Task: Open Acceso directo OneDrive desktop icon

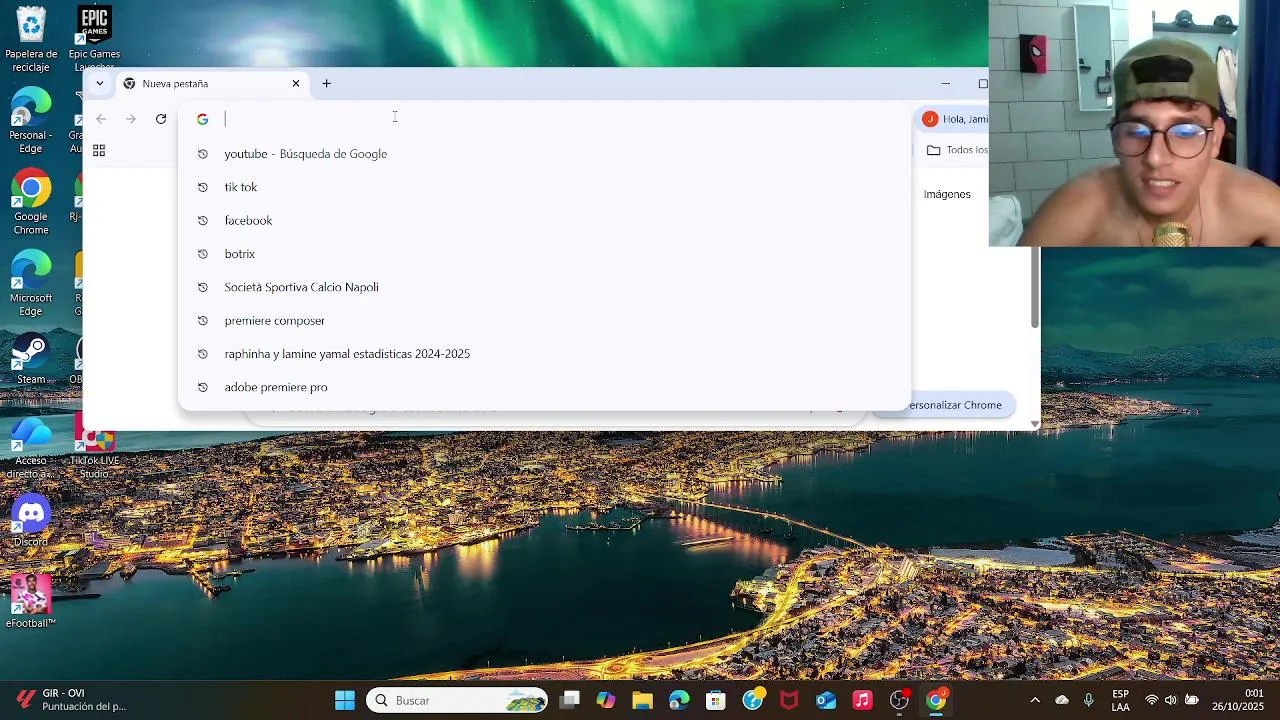Action: 31,447
